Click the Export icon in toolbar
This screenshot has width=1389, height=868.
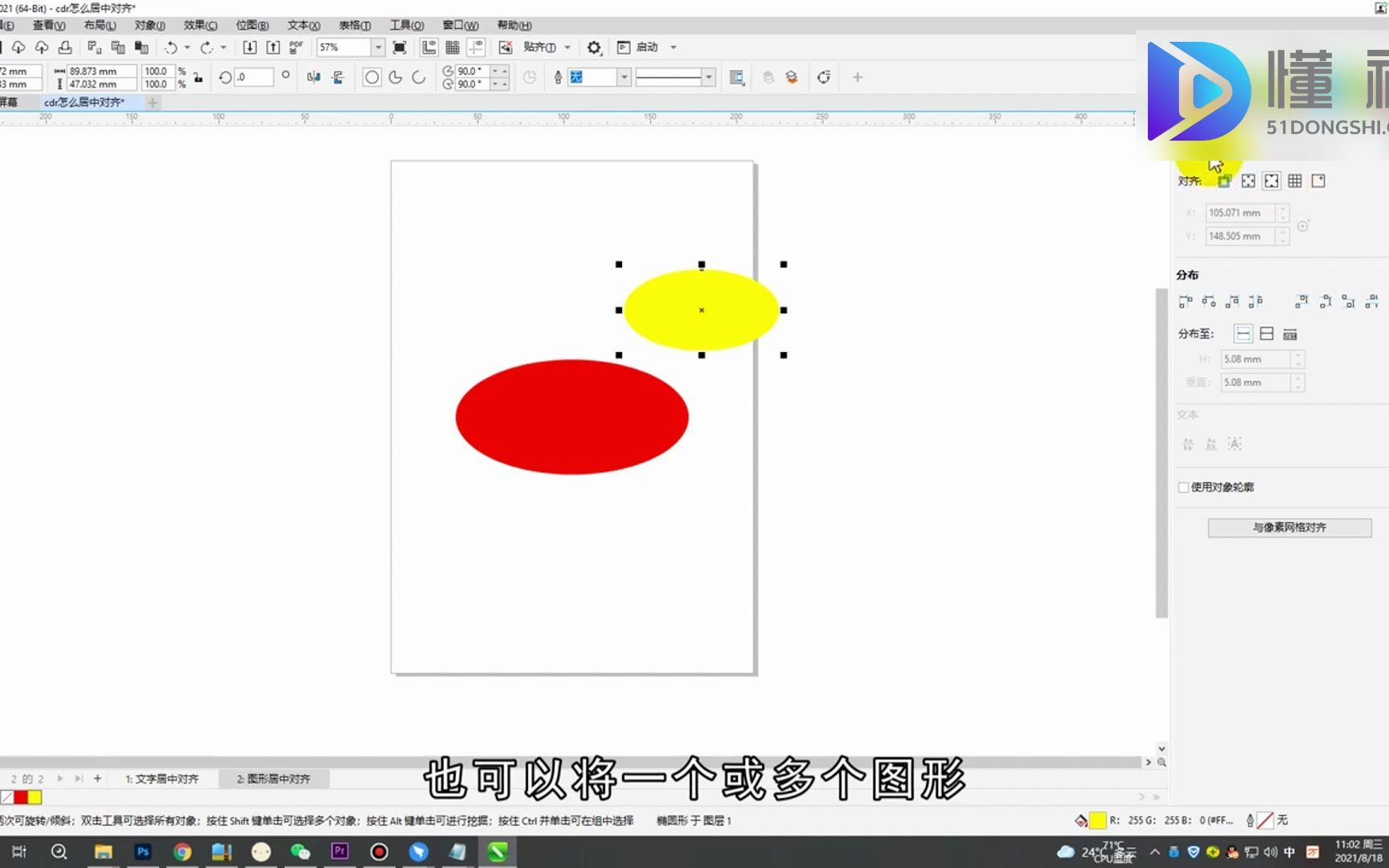pos(273,47)
